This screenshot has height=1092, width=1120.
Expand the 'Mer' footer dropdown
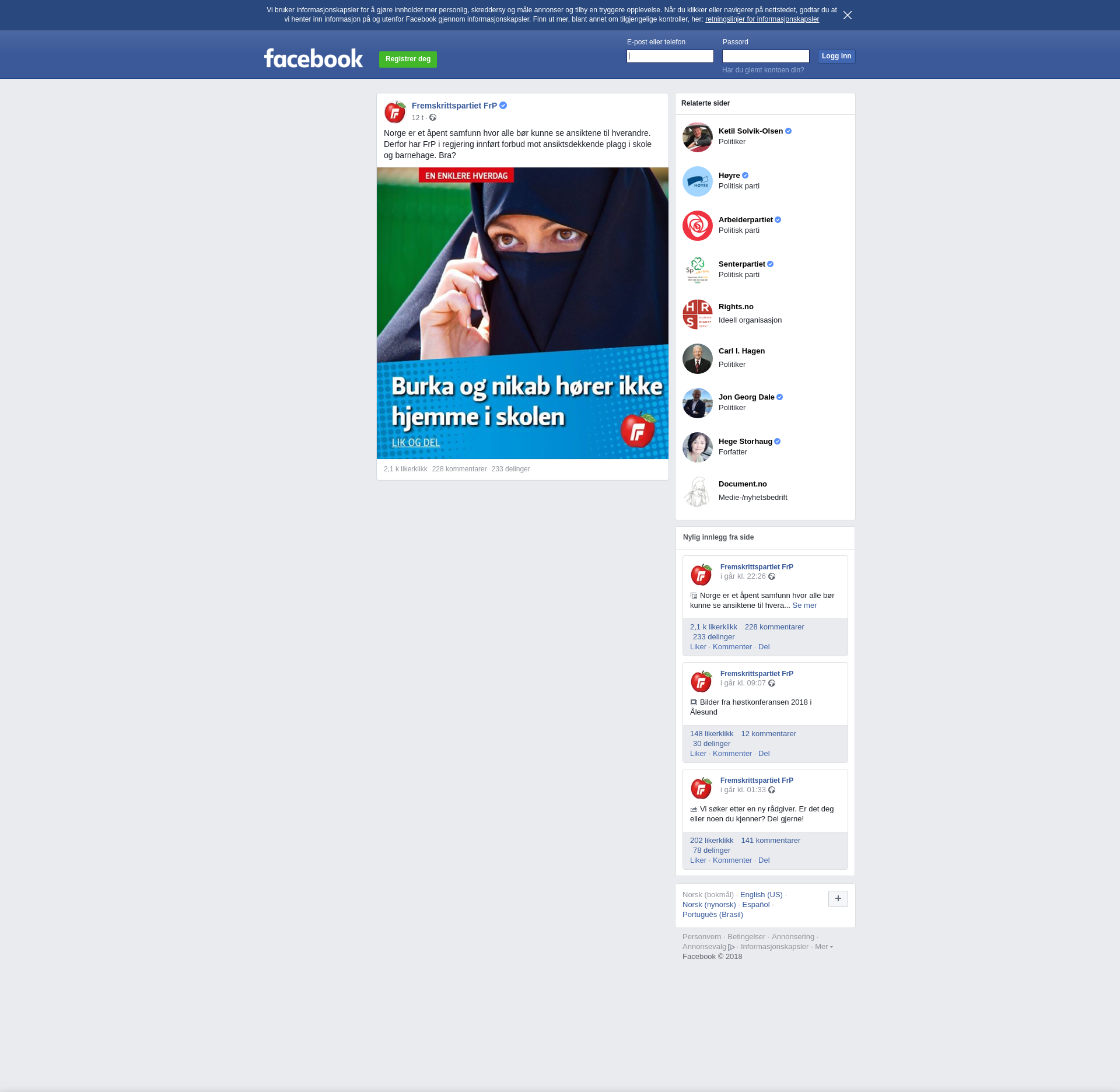coord(824,947)
